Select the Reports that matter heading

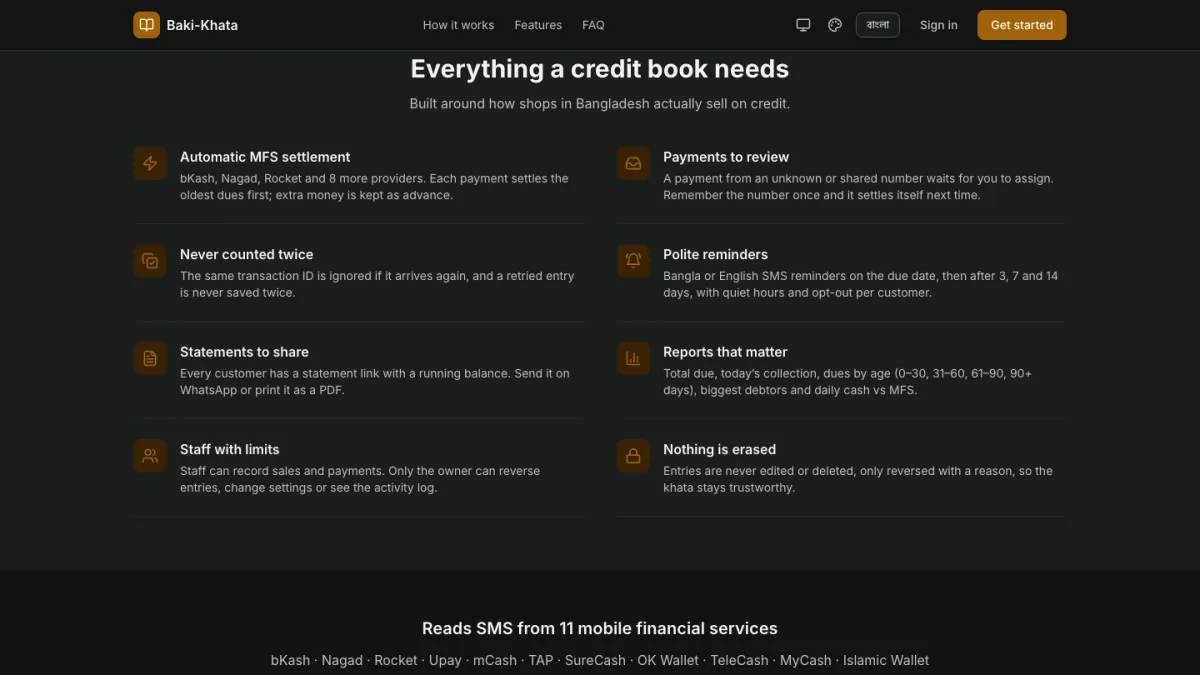click(x=725, y=352)
